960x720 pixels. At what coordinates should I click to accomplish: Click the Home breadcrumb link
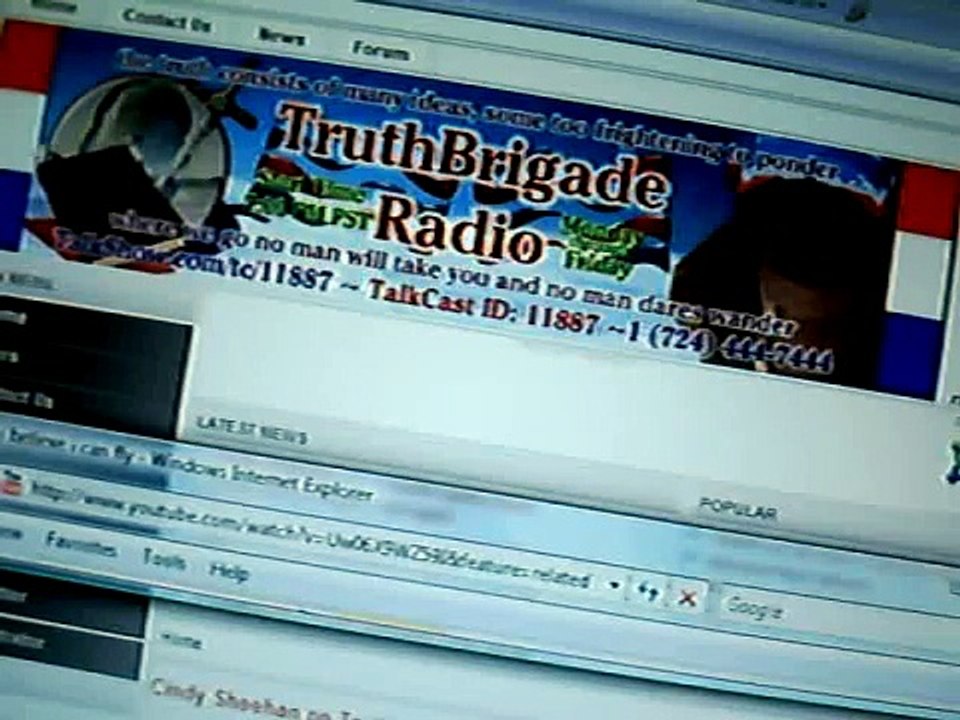coord(181,641)
